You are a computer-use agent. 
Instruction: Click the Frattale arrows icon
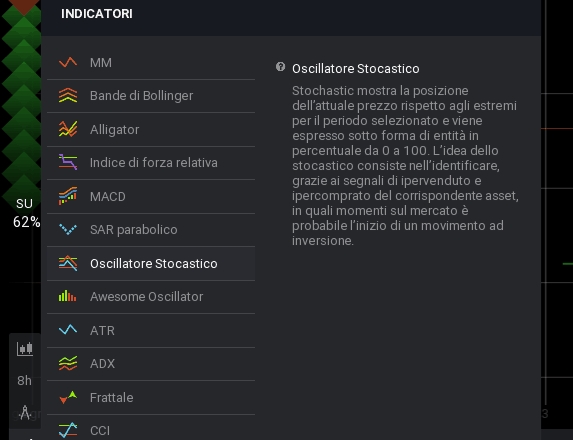(x=68, y=397)
